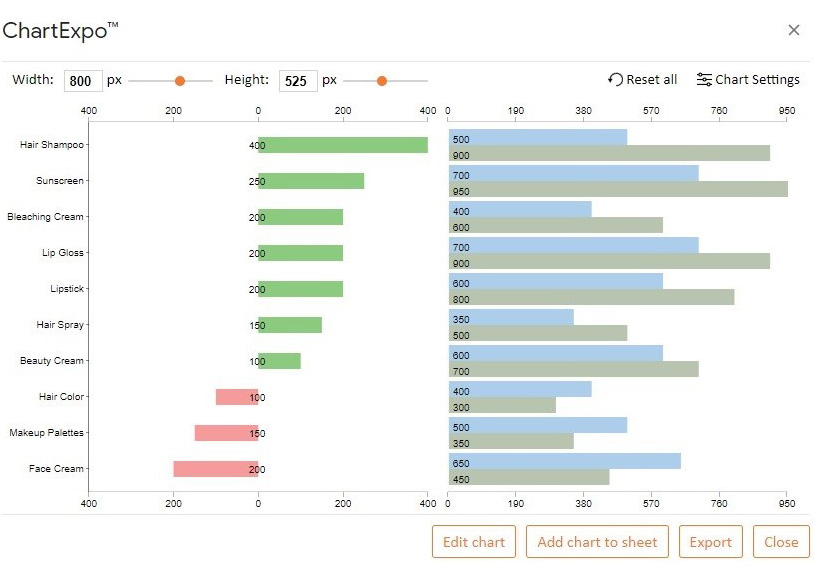Select the Edit chart button

[x=473, y=541]
